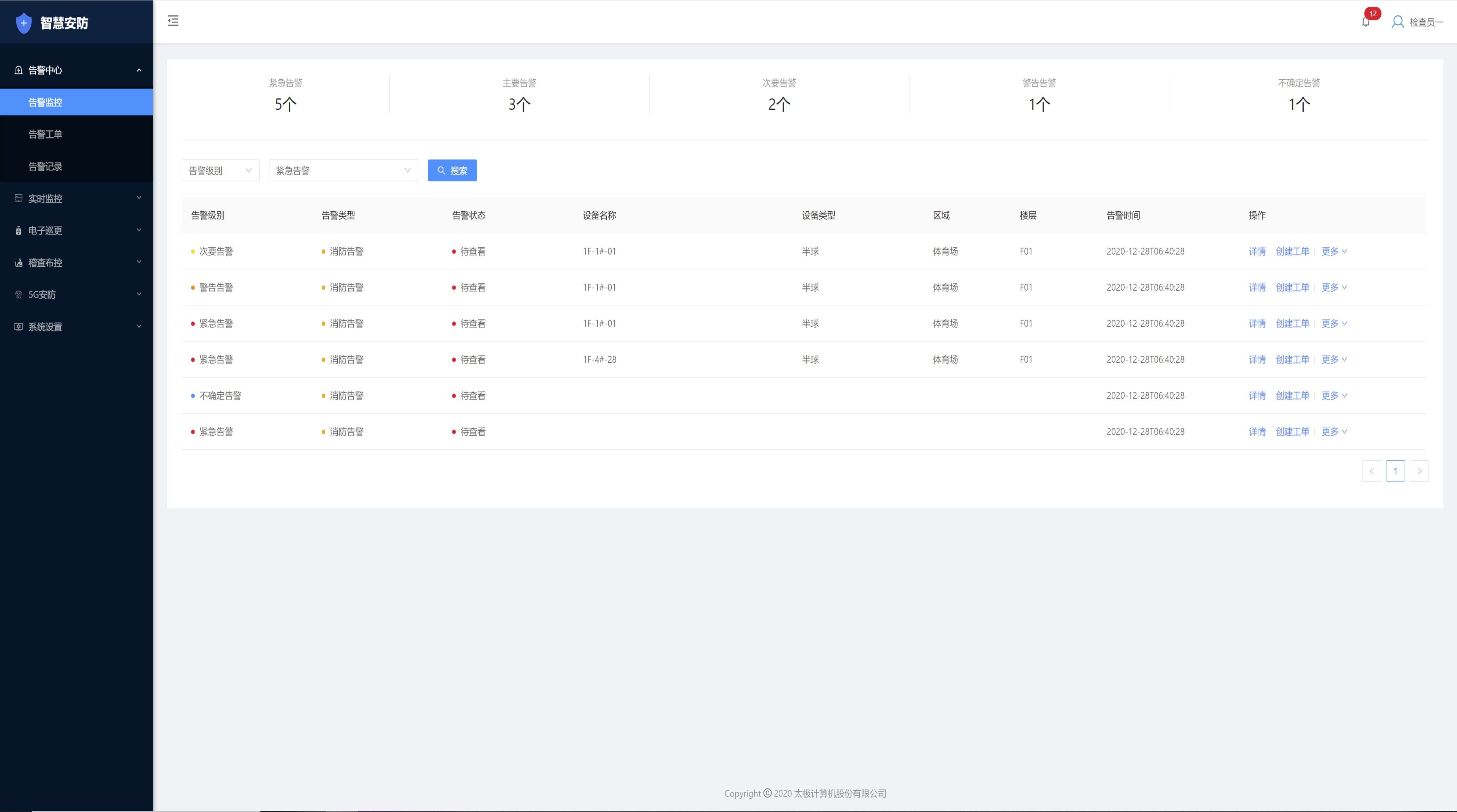The image size is (1457, 812).
Task: Click the 警告告警 1个 summary card
Action: click(x=1039, y=94)
